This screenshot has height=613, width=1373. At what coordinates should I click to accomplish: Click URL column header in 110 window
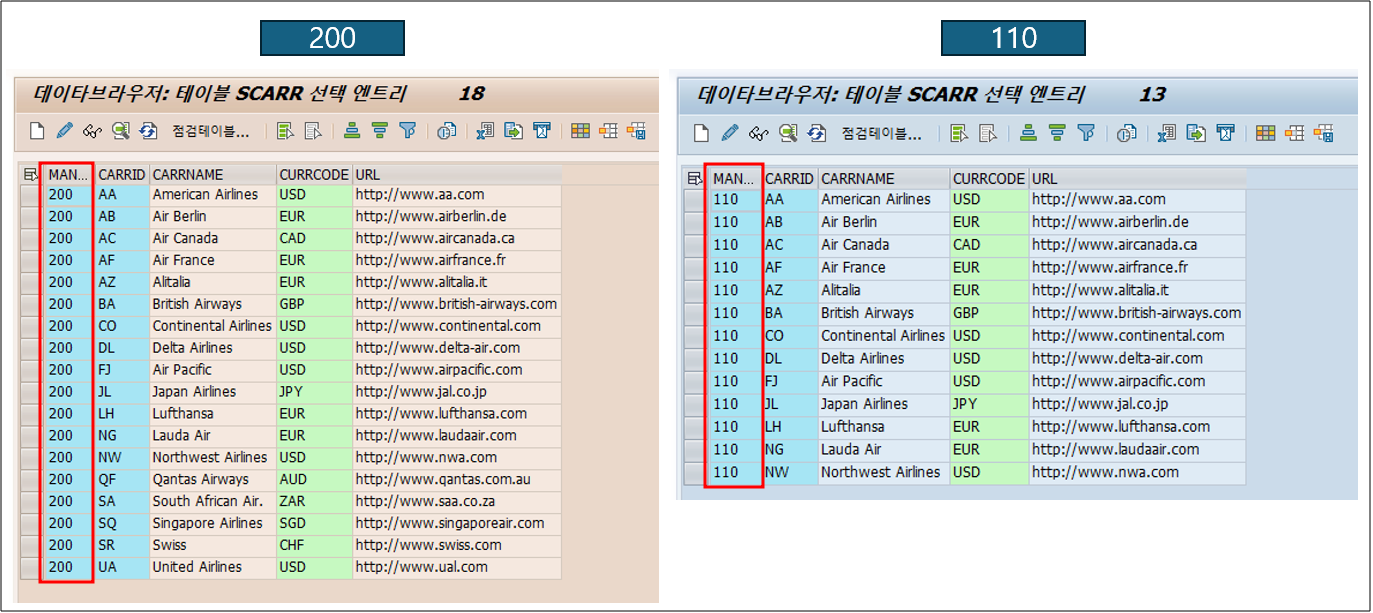(1138, 178)
